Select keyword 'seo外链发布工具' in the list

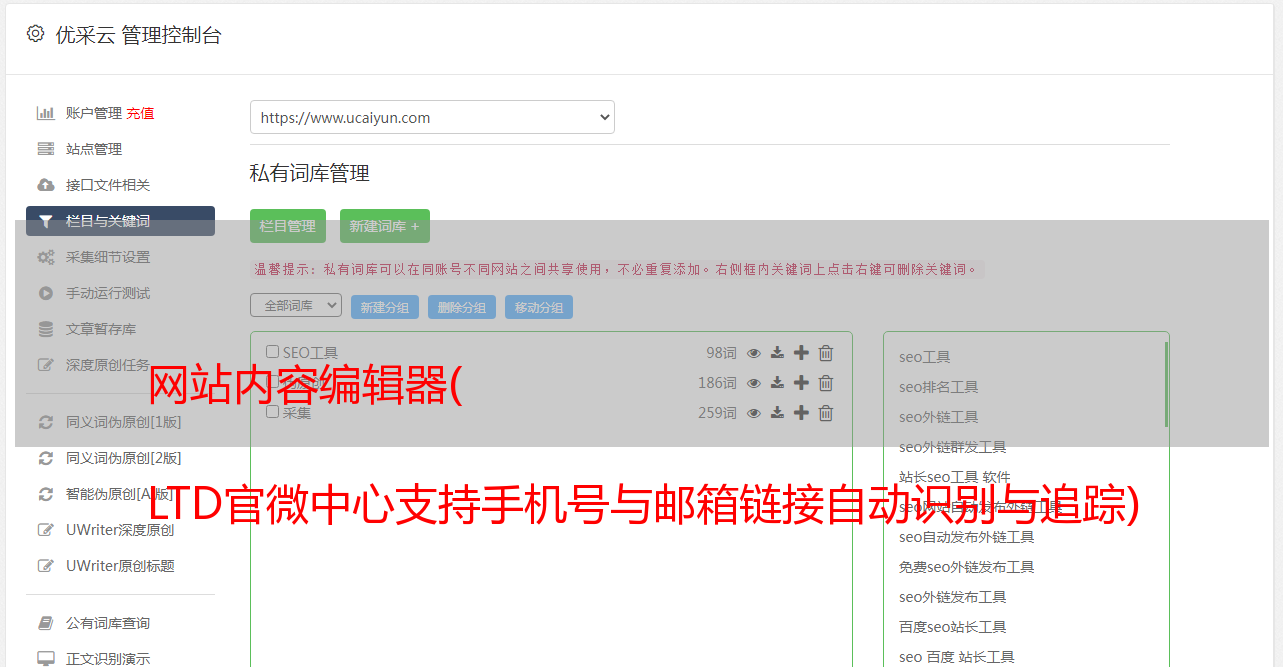953,597
